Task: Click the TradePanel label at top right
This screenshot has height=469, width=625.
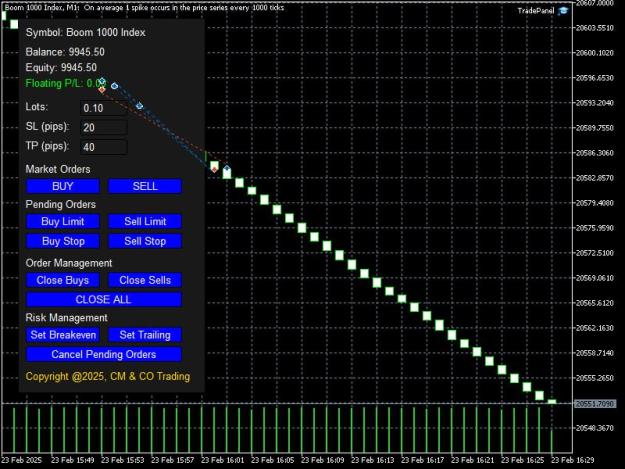Action: pos(536,11)
